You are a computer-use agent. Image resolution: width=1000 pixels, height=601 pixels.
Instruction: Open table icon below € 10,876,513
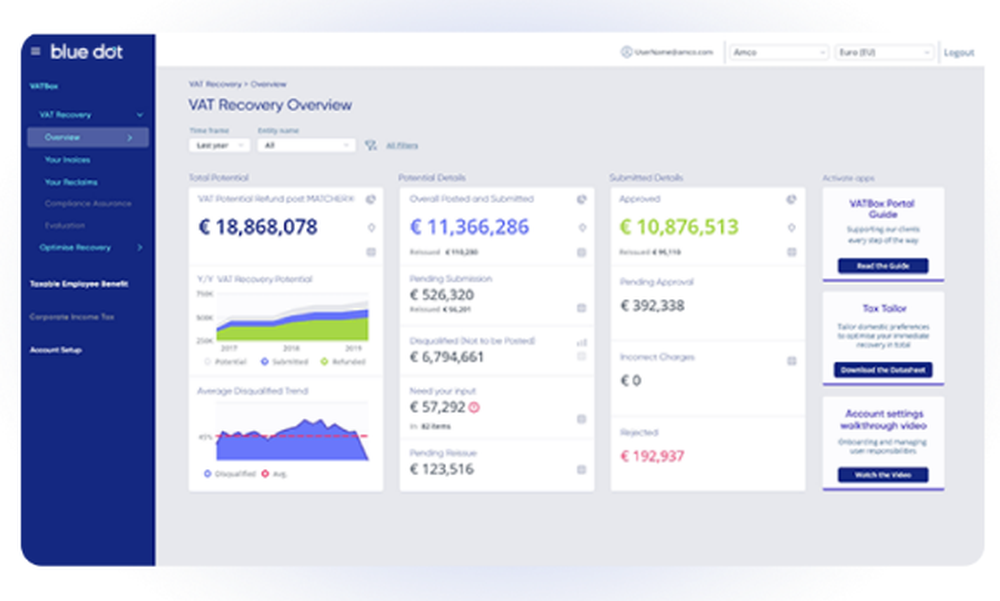click(x=791, y=252)
